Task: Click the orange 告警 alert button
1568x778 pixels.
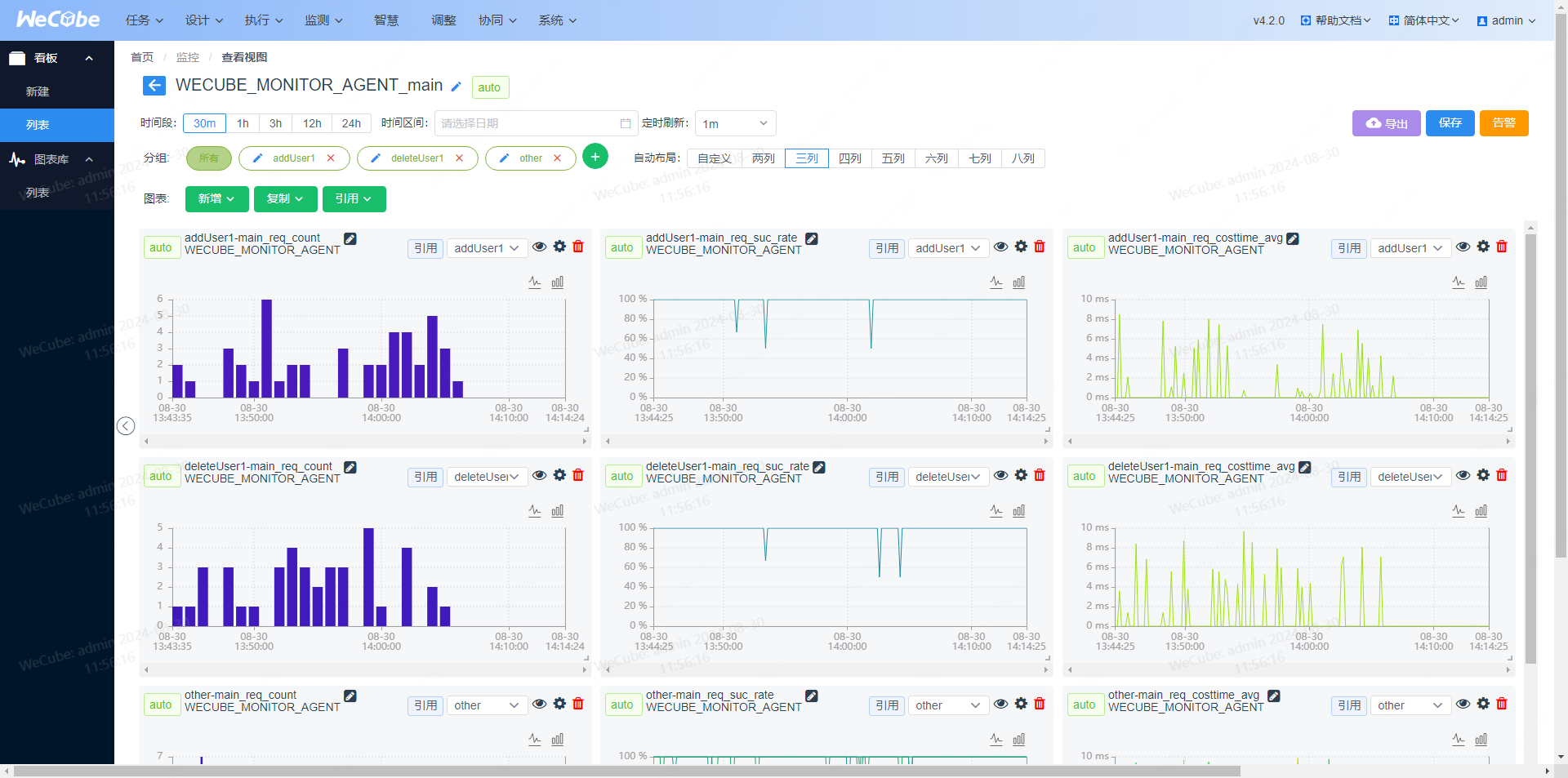Action: tap(1504, 122)
